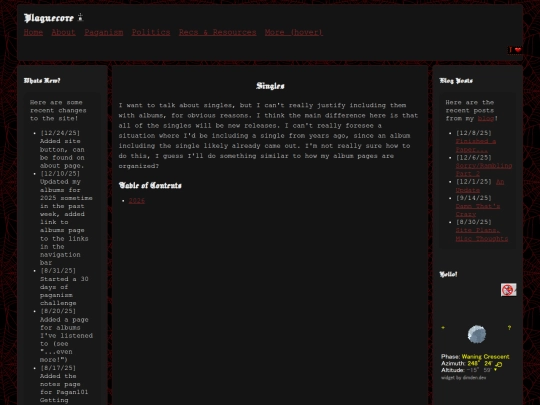540x405 pixels.
Task: Click the Hello! sidebar heading
Action: point(448,274)
